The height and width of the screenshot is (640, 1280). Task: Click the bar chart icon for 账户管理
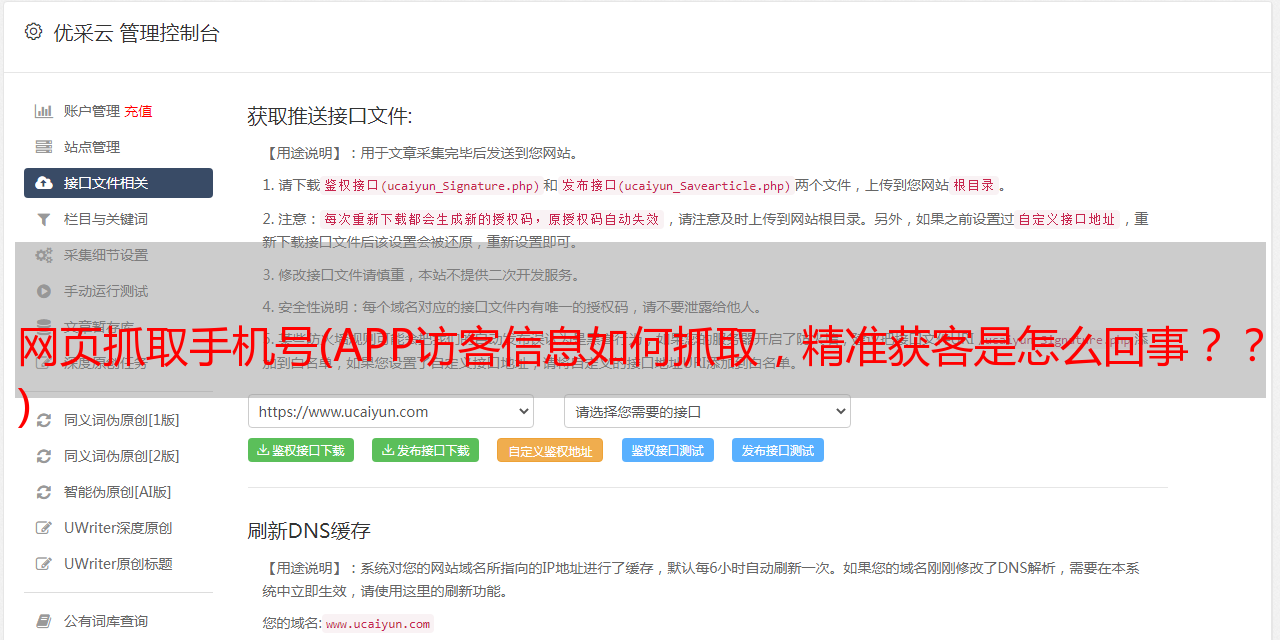pos(44,111)
